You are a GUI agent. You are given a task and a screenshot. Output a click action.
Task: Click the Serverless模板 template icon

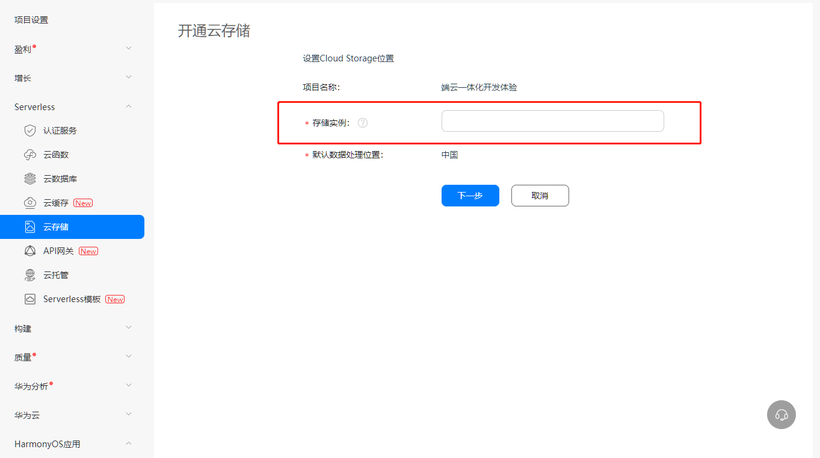tap(30, 299)
